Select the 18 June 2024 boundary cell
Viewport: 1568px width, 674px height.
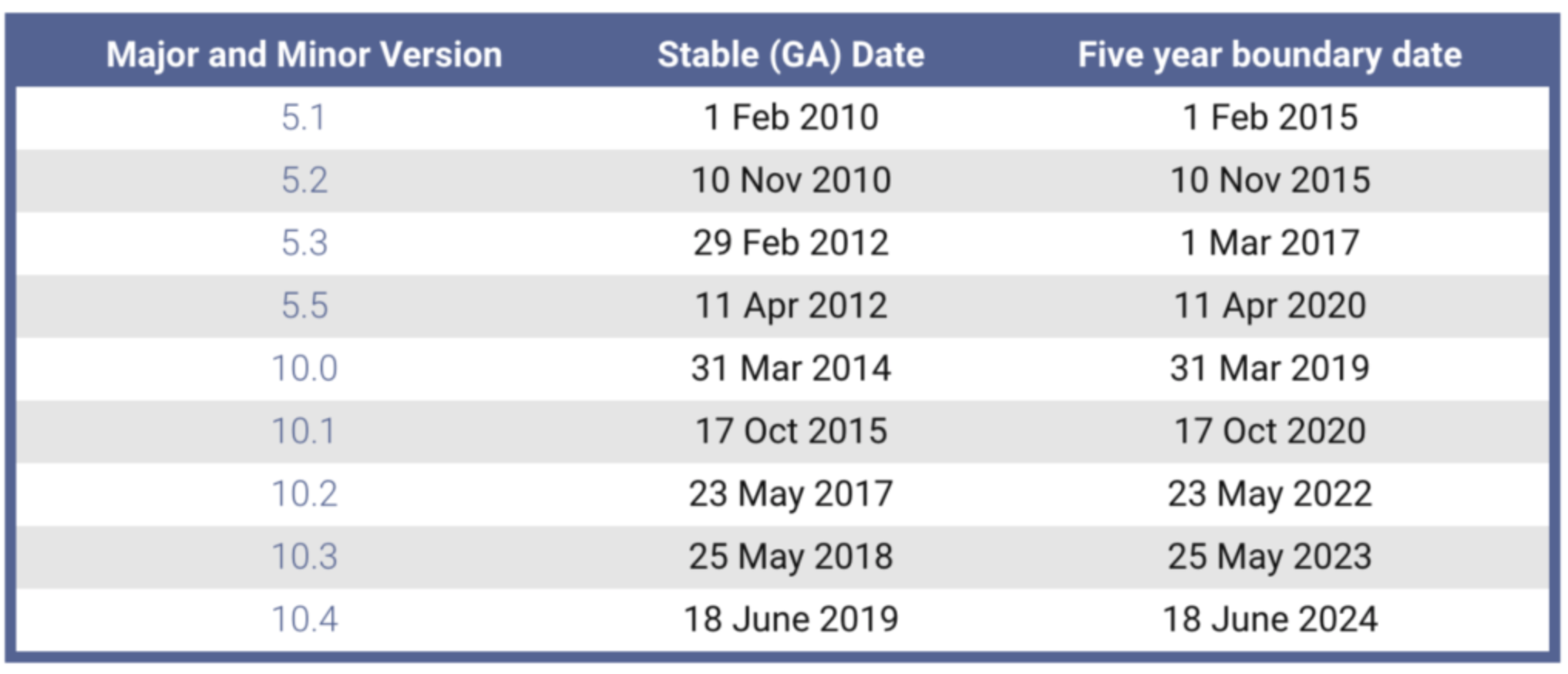[x=1270, y=619]
